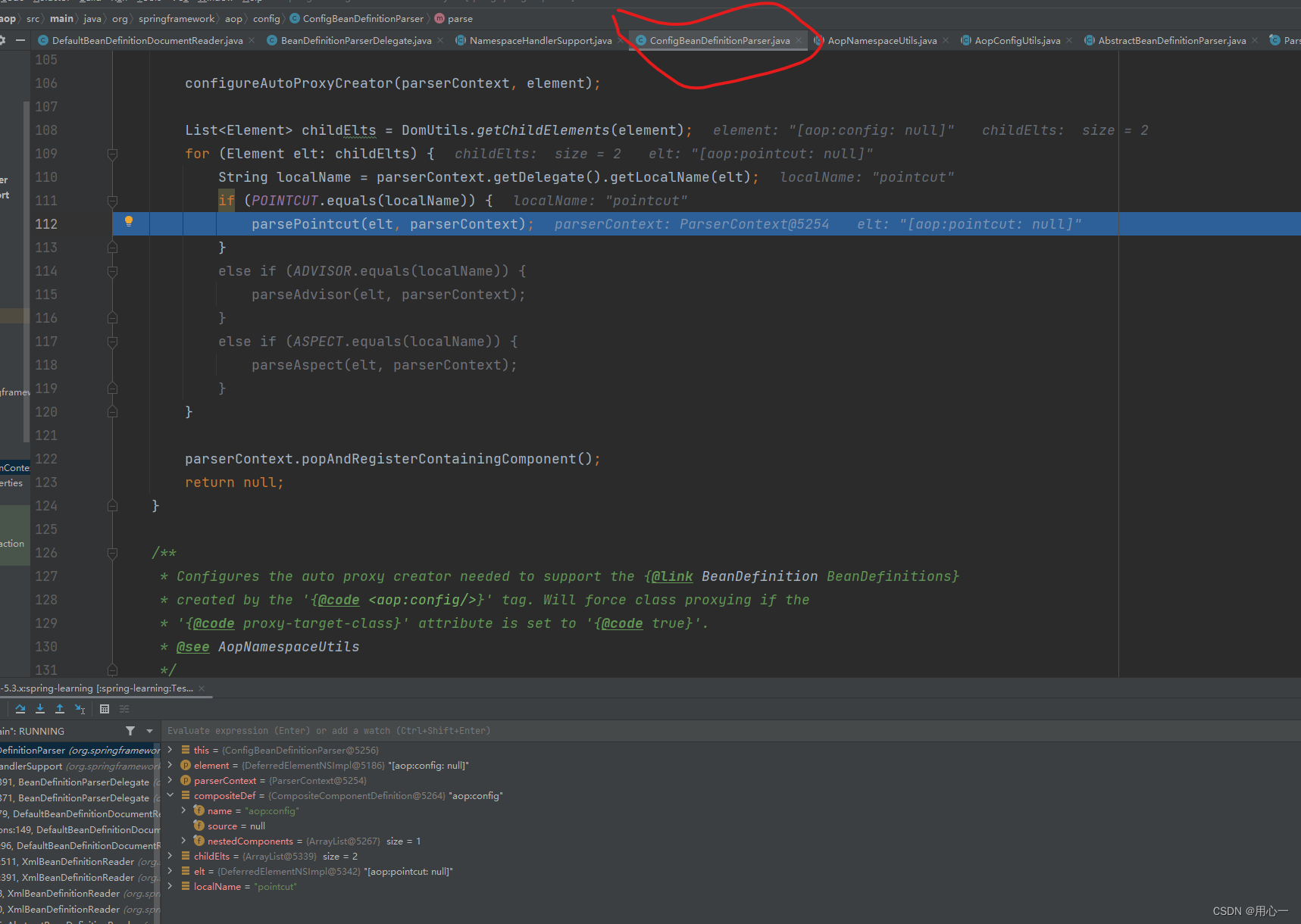The width and height of the screenshot is (1301, 924).
Task: Click configureAutoProxyCreator call on line 106
Action: click(392, 83)
